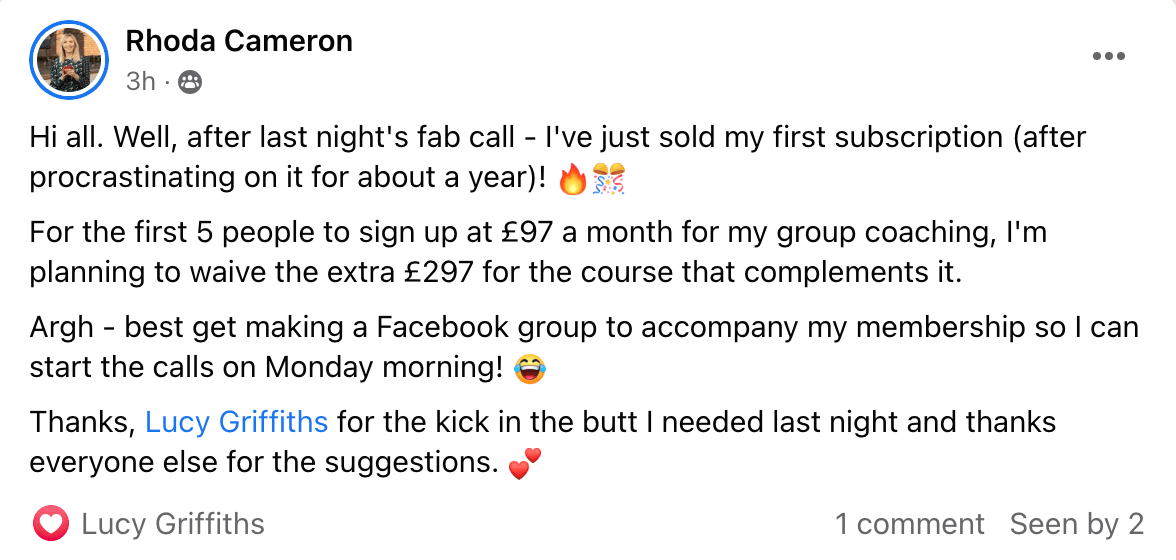The height and width of the screenshot is (560, 1176).
Task: Click the party popper emoji
Action: [608, 180]
